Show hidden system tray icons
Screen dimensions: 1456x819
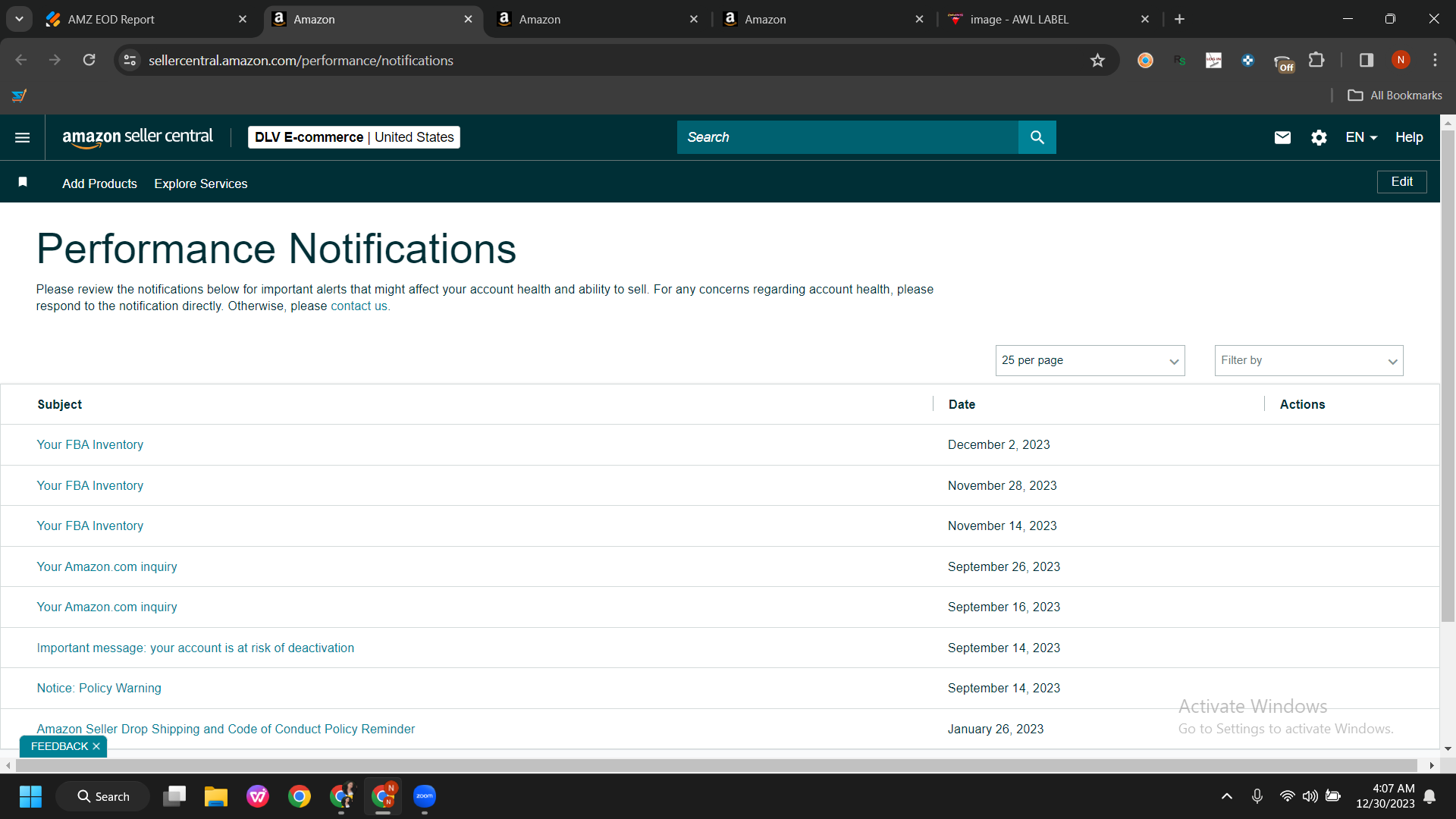(1226, 796)
